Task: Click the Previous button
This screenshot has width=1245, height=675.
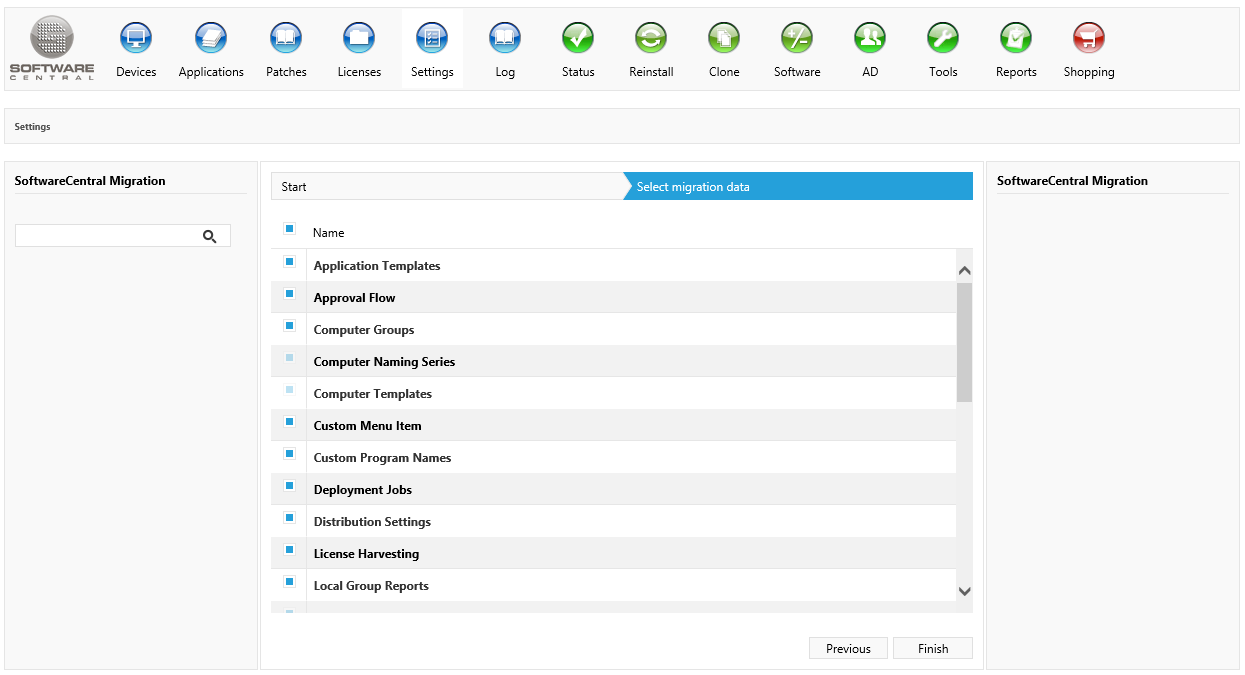Action: [x=848, y=649]
